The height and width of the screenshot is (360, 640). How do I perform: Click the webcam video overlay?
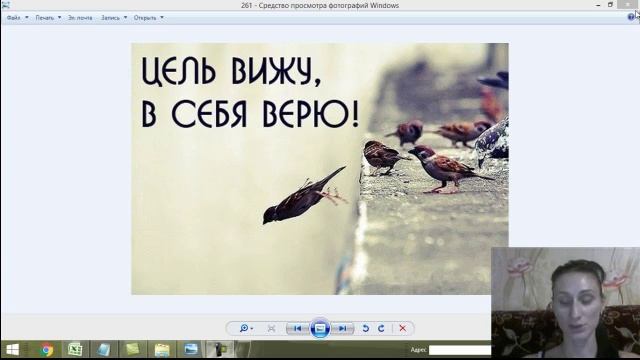[566, 302]
